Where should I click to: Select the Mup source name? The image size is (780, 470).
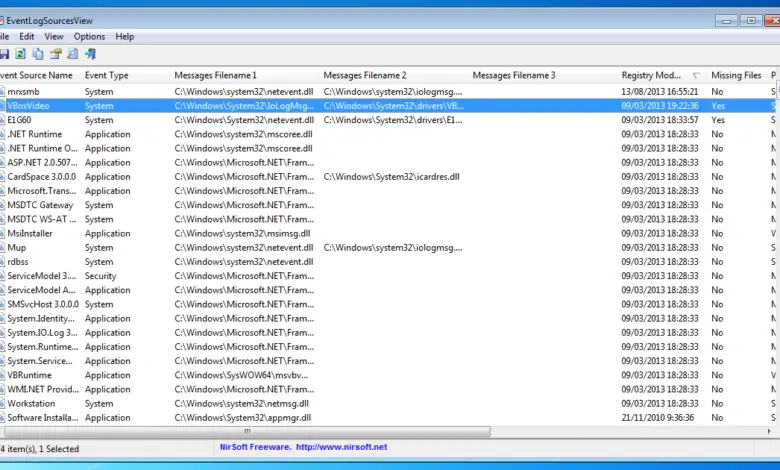coord(17,248)
